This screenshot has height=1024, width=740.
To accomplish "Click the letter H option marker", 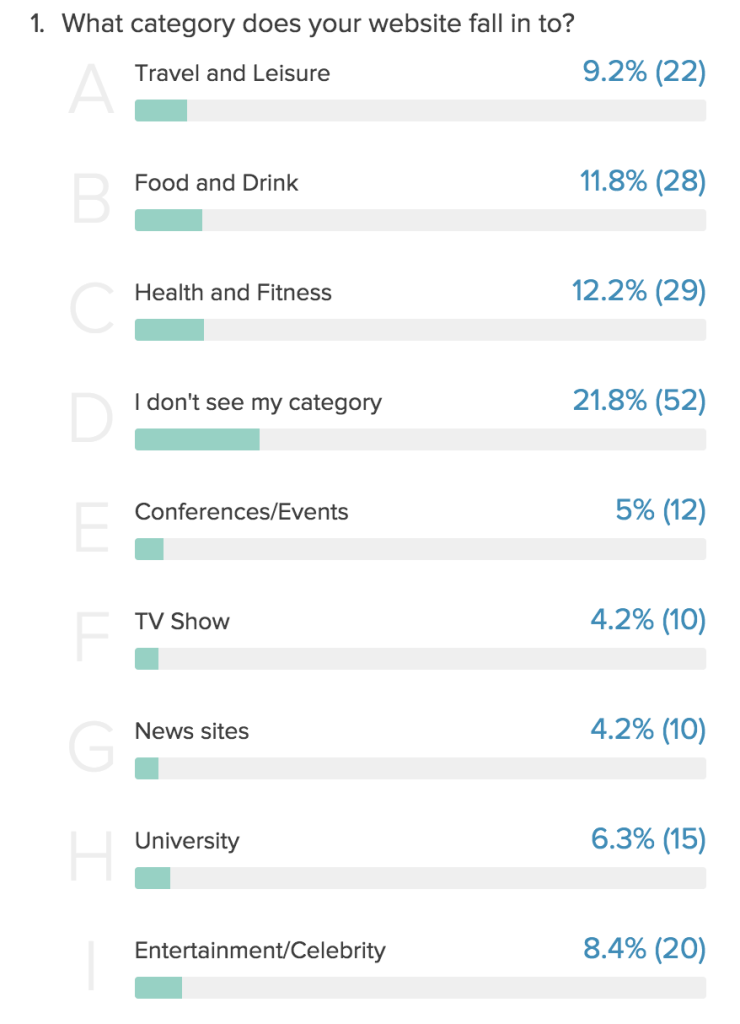I will click(x=91, y=856).
